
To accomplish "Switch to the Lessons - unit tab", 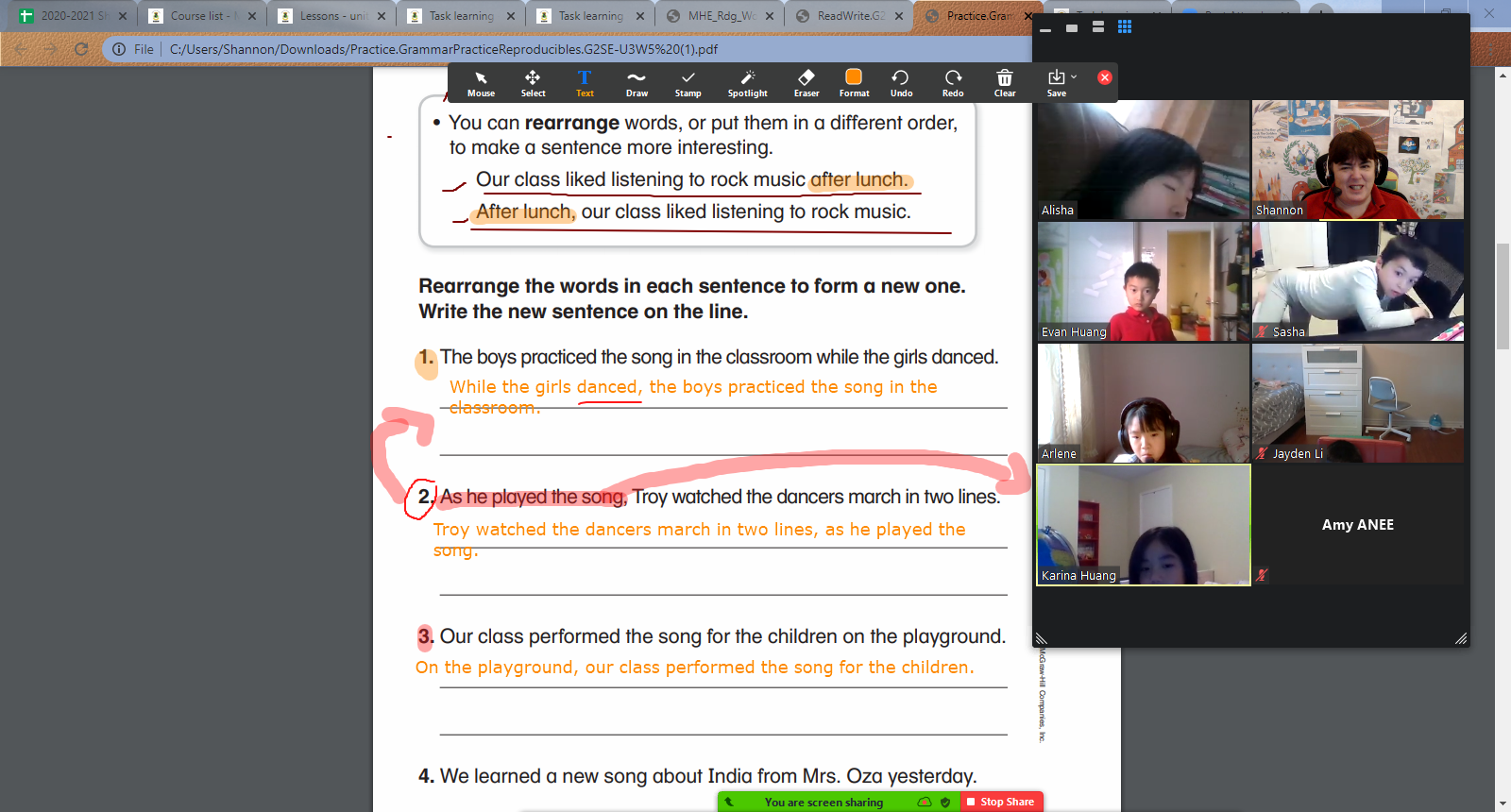I will 331,16.
